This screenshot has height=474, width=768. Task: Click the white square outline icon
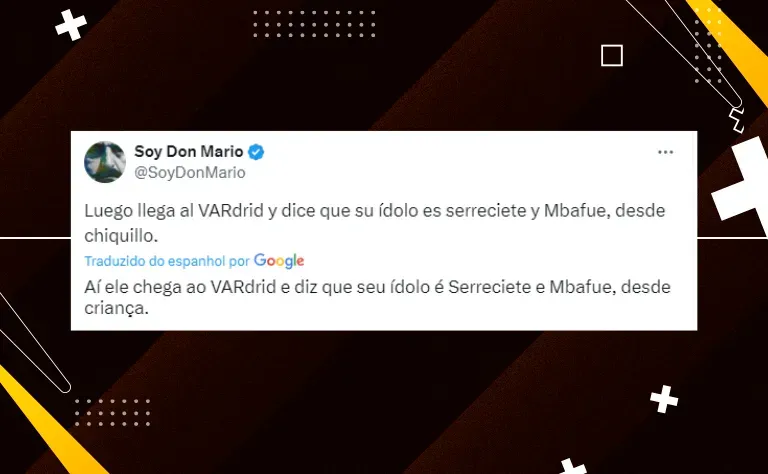click(x=612, y=55)
